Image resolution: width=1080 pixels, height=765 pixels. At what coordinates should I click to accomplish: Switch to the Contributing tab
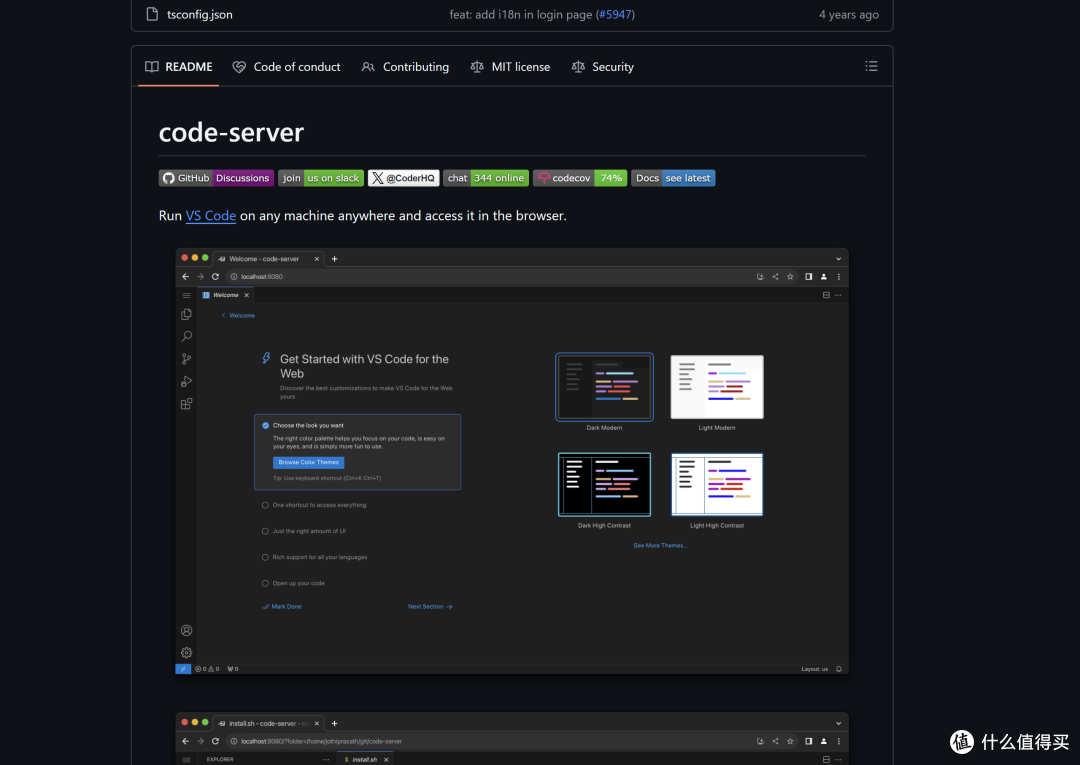(x=405, y=67)
